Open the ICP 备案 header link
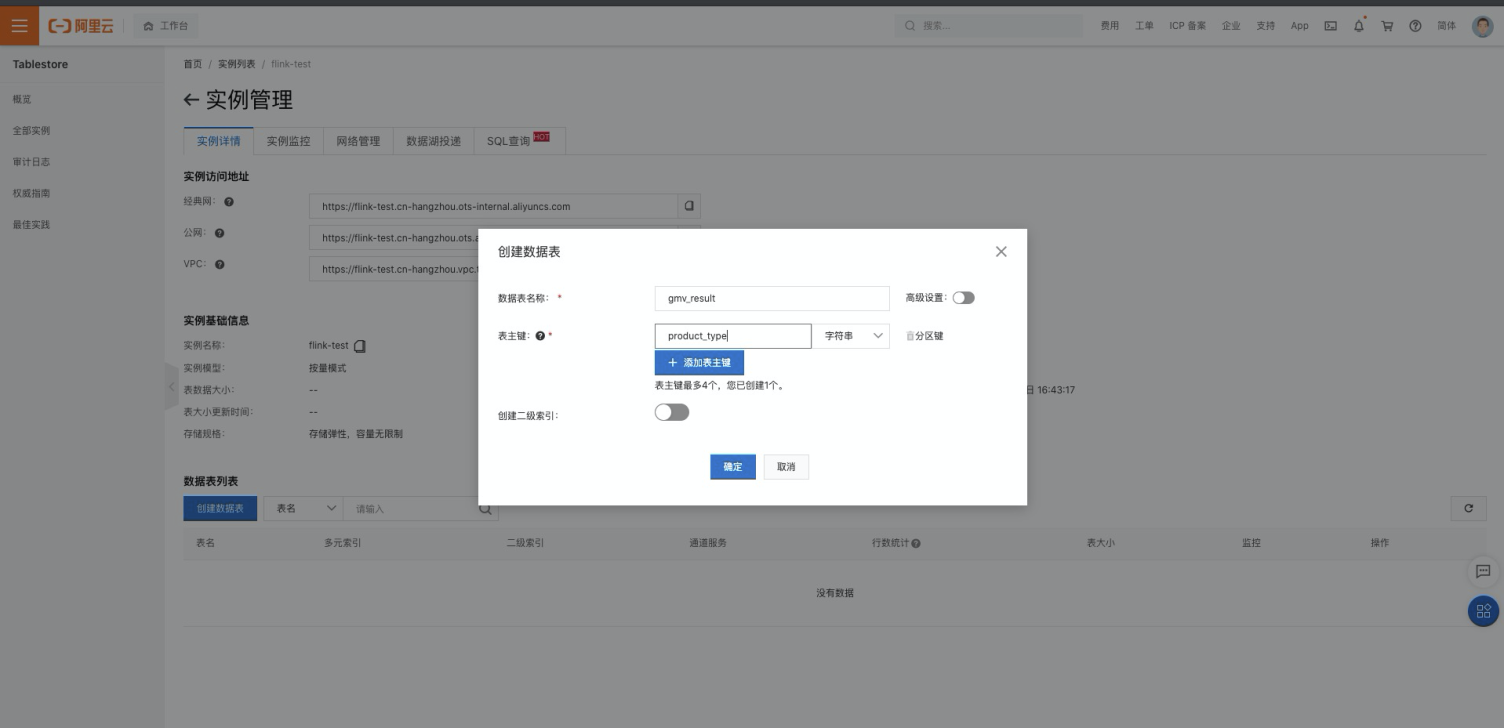1504x728 pixels. [1188, 26]
